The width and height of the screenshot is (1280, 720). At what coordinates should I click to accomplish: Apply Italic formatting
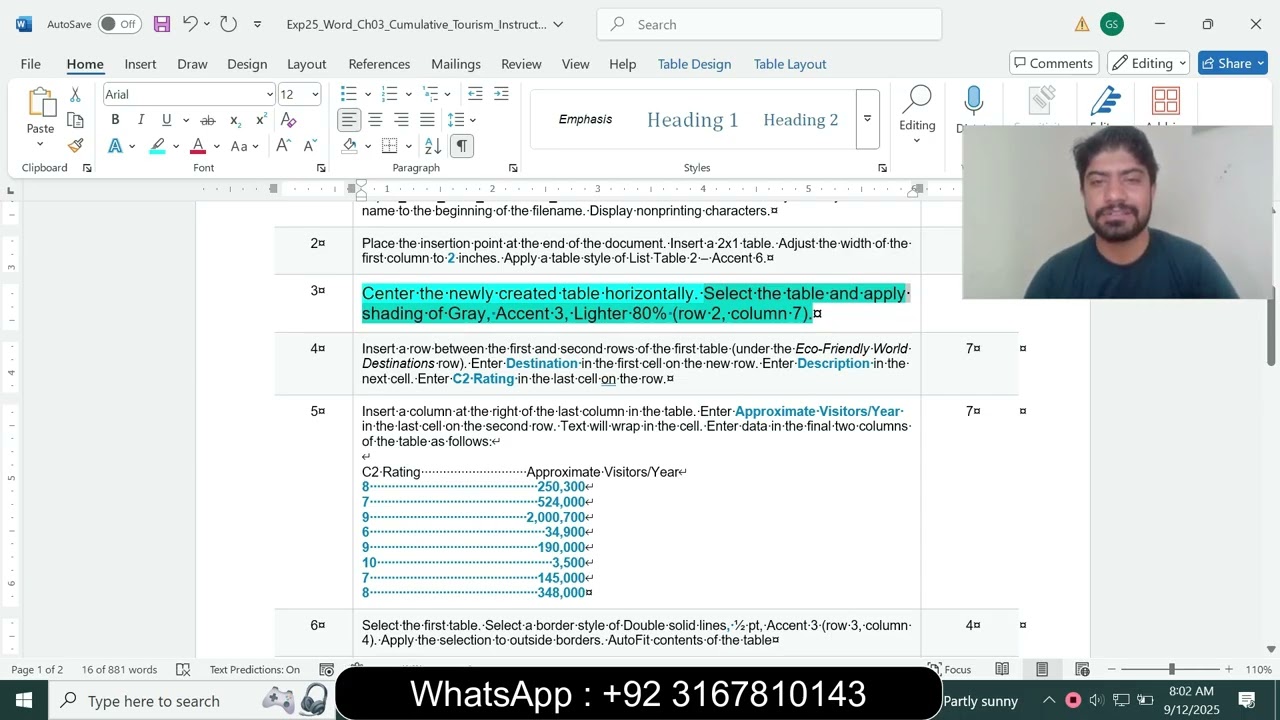point(141,120)
